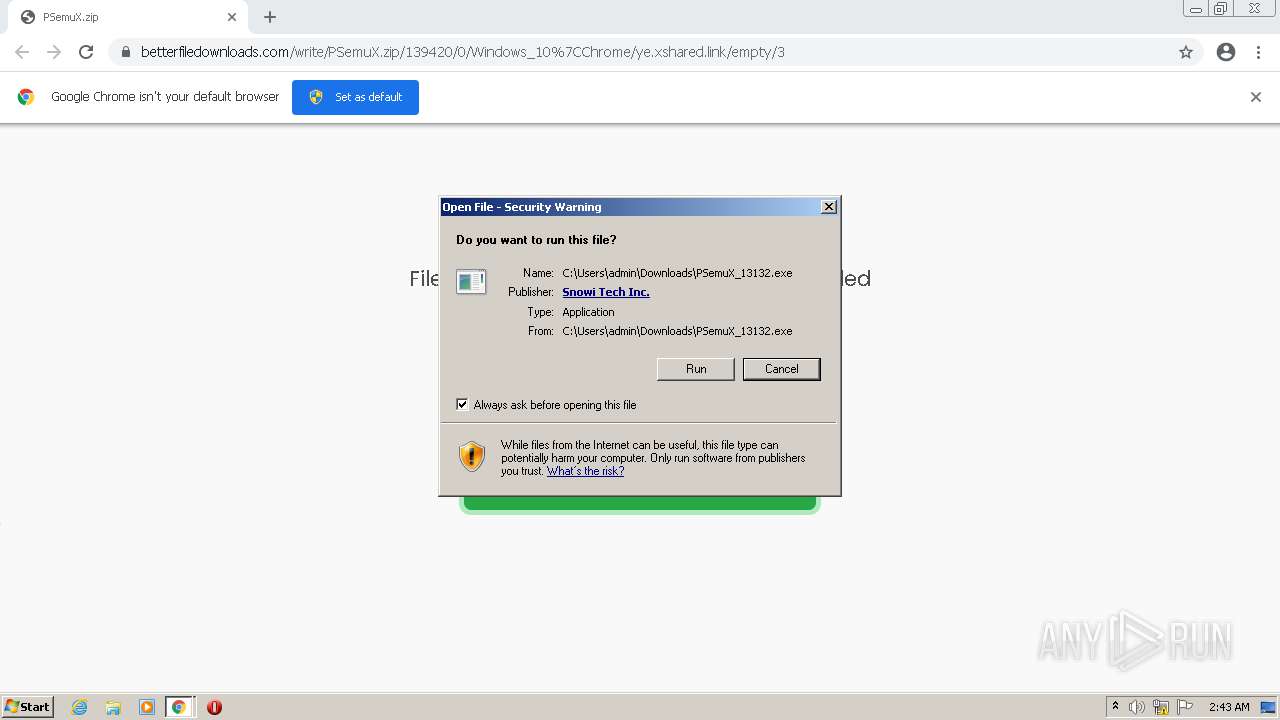Select the PSemuX.zip tab
The height and width of the screenshot is (720, 1280).
point(128,17)
